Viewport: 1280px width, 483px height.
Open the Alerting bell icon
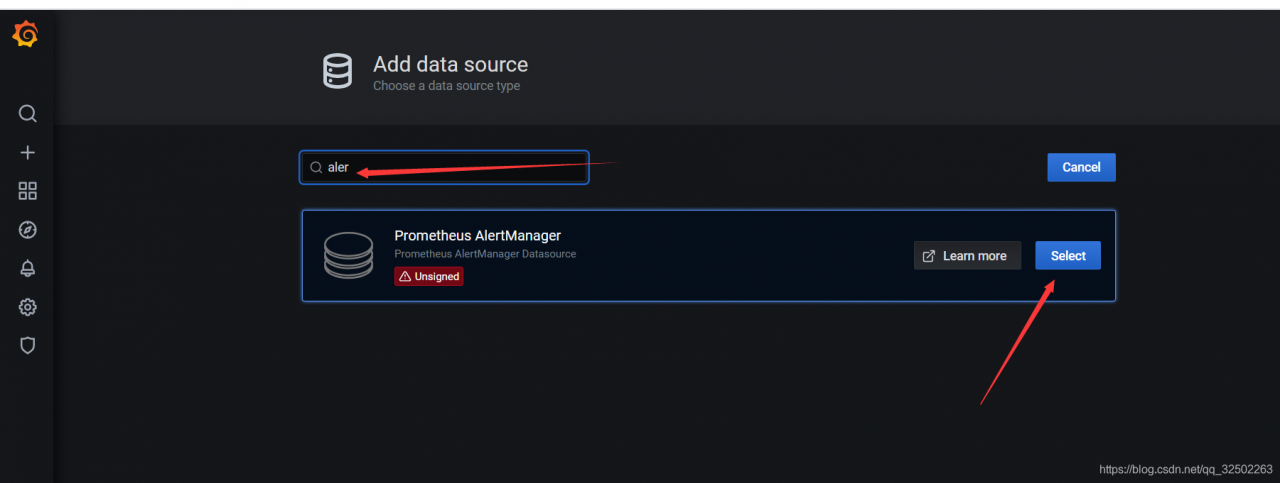point(28,268)
